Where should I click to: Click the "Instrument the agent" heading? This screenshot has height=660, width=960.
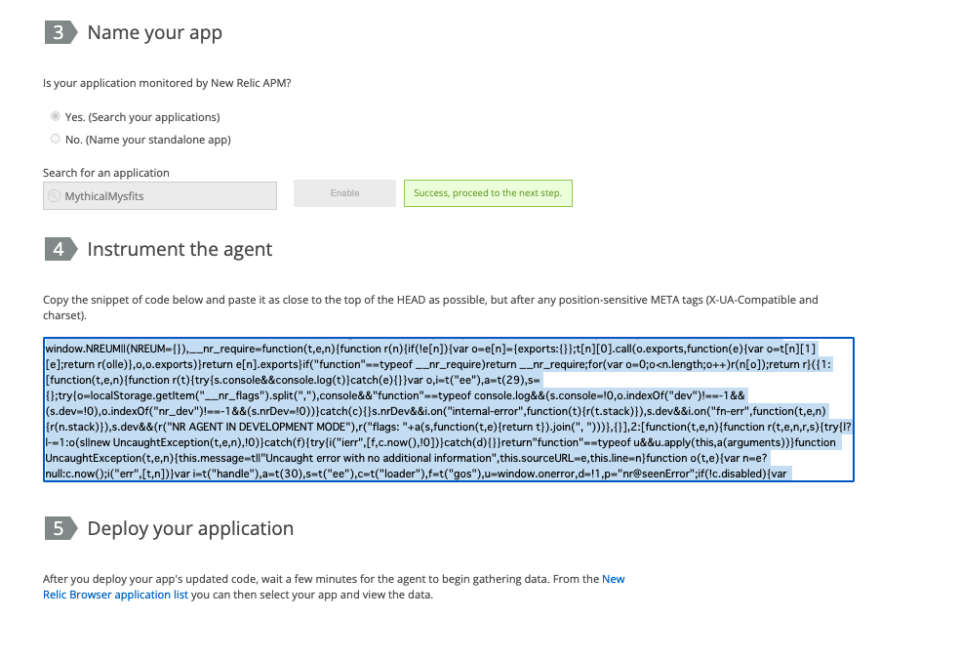click(x=182, y=250)
